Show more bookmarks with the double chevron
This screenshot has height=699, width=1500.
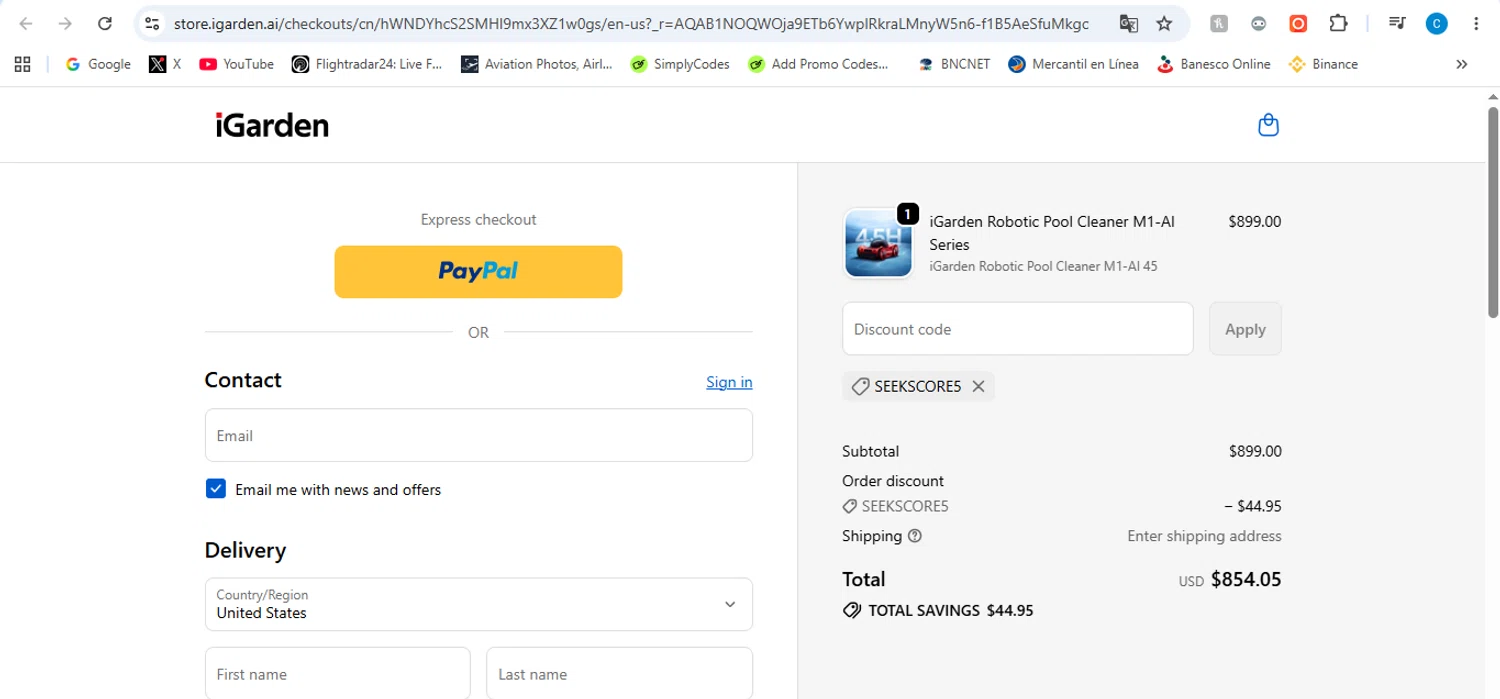tap(1462, 64)
